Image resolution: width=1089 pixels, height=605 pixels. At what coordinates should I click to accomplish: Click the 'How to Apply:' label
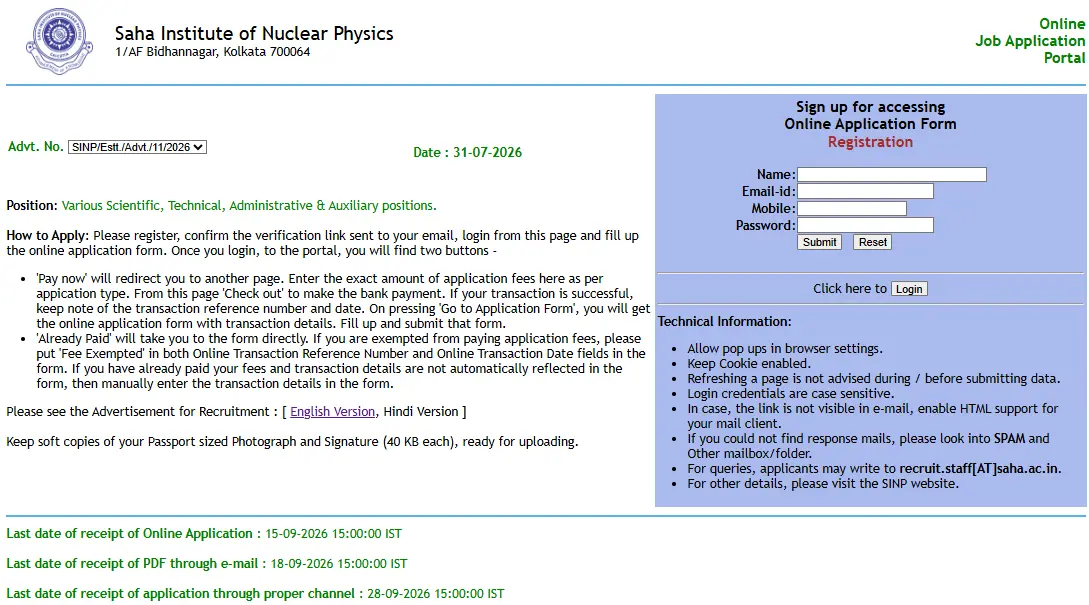tap(48, 235)
